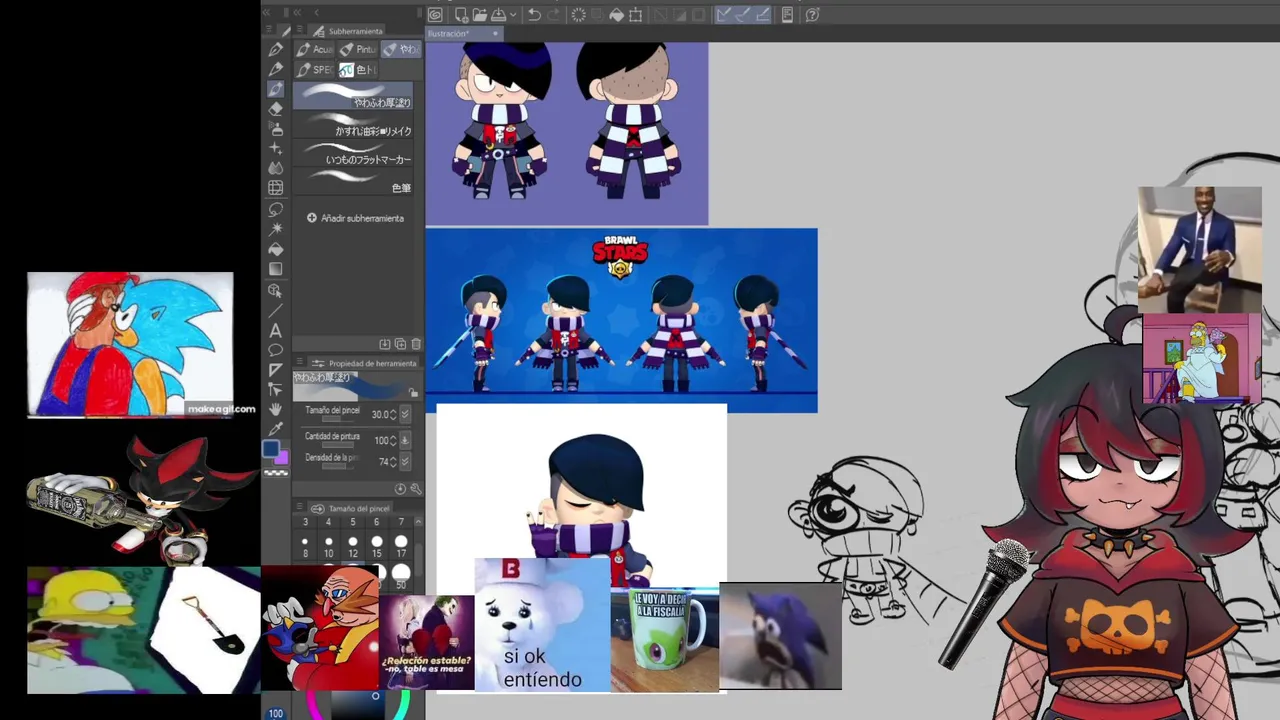This screenshot has width=1280, height=720.
Task: Select the Eyedropper tool
Action: (275, 429)
